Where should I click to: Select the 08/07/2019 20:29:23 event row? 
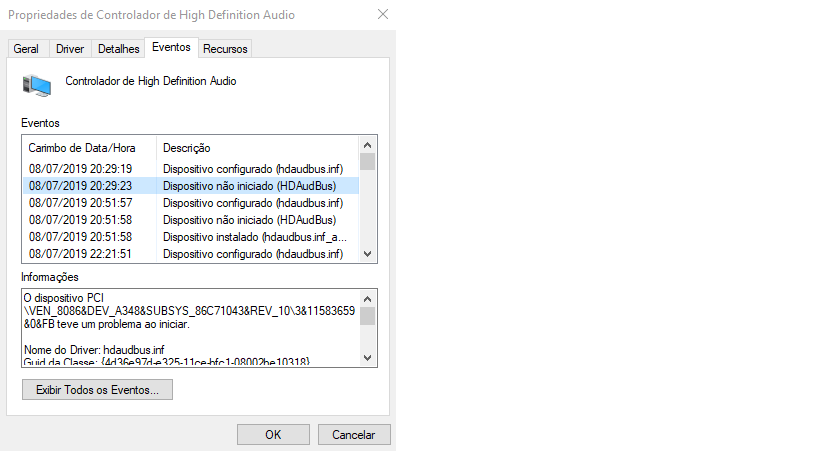(x=191, y=186)
